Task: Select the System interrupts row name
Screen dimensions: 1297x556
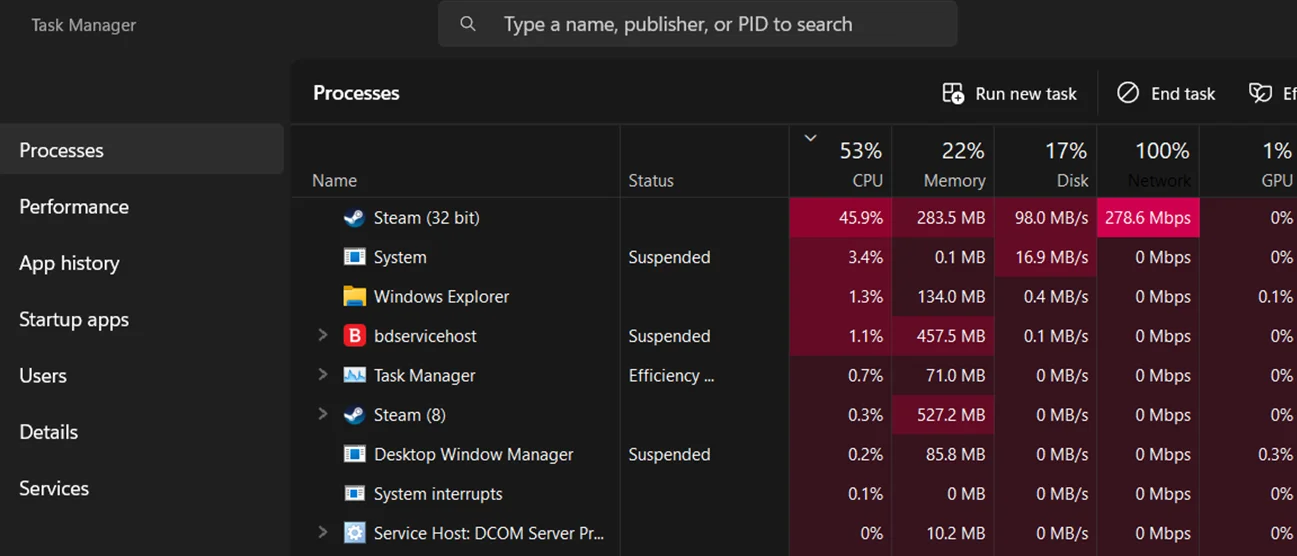Action: coord(438,494)
